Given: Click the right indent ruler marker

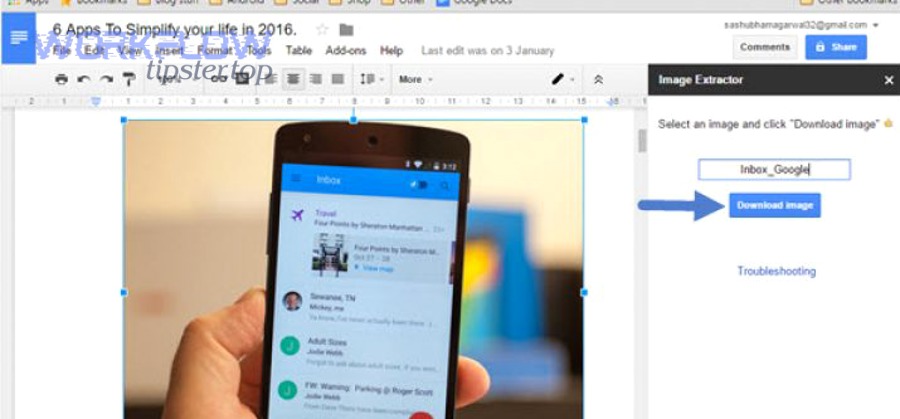Looking at the screenshot, I should click(x=613, y=102).
